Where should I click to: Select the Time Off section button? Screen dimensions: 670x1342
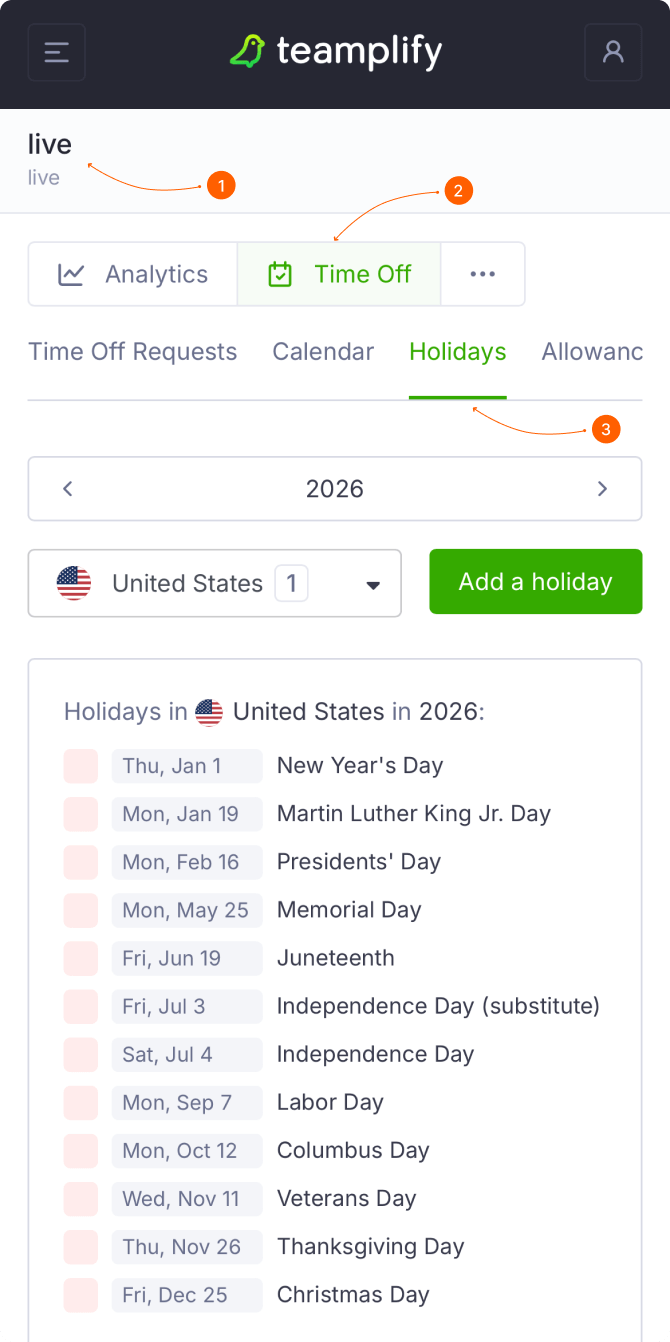pos(339,274)
